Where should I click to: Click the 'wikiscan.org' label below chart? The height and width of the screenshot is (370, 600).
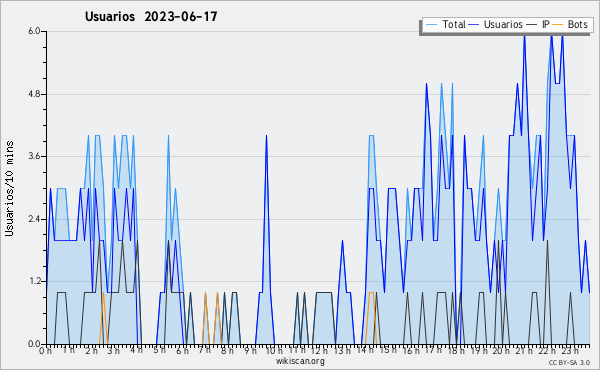300,361
